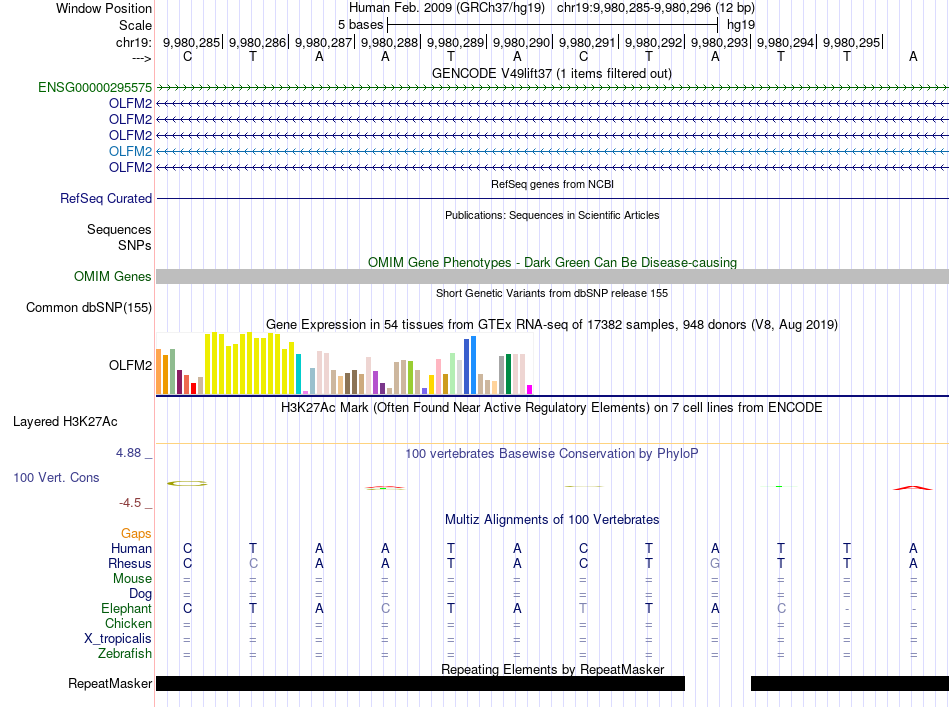Click the 9,980,285 ruler coordinate
The height and width of the screenshot is (707, 950).
pyautogui.click(x=191, y=42)
